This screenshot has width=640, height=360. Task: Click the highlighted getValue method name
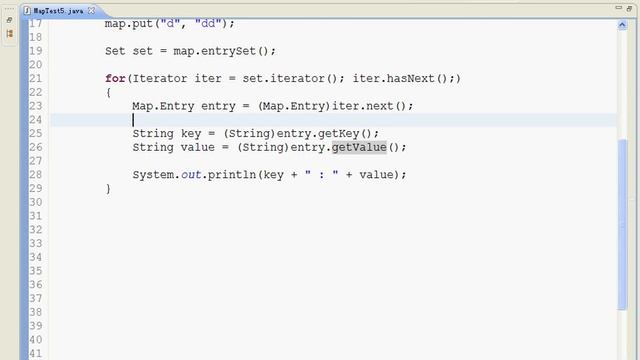(x=359, y=147)
